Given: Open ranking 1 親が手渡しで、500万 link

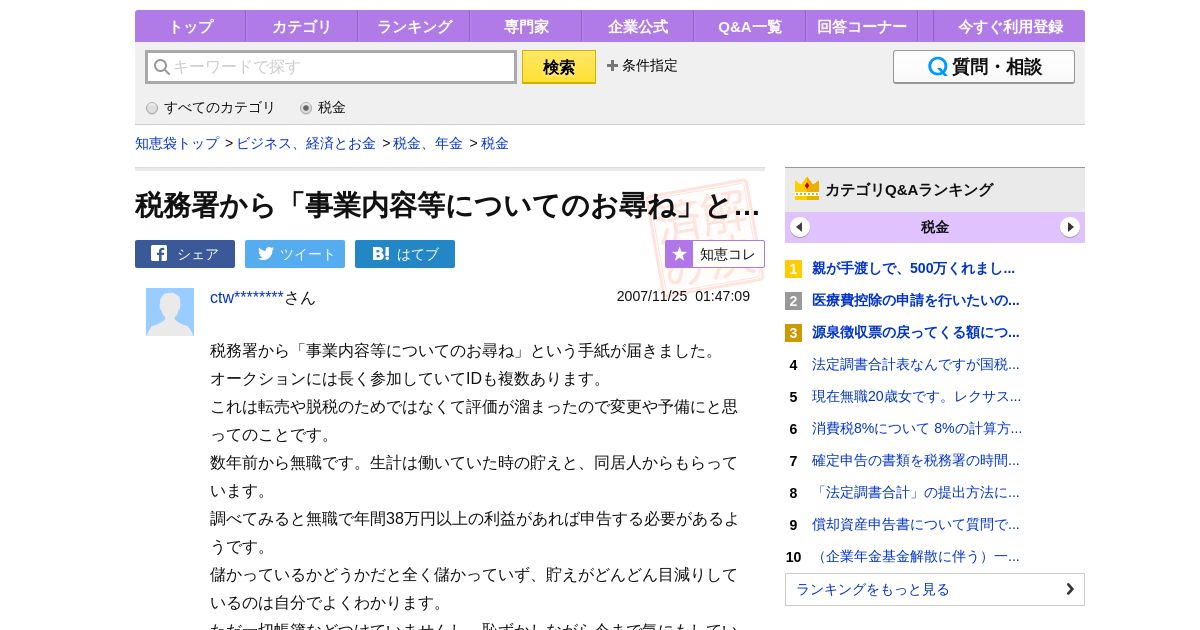Looking at the screenshot, I should 913,268.
